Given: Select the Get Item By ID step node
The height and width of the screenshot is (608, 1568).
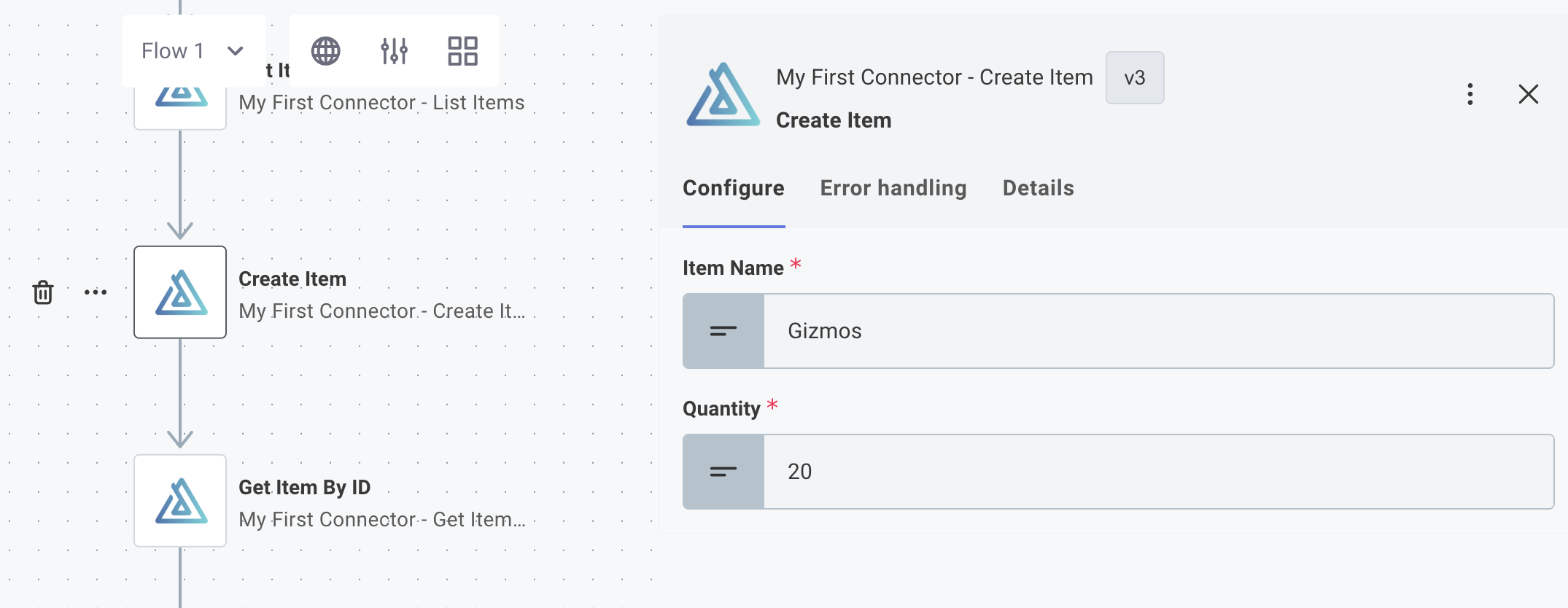Looking at the screenshot, I should (x=180, y=501).
